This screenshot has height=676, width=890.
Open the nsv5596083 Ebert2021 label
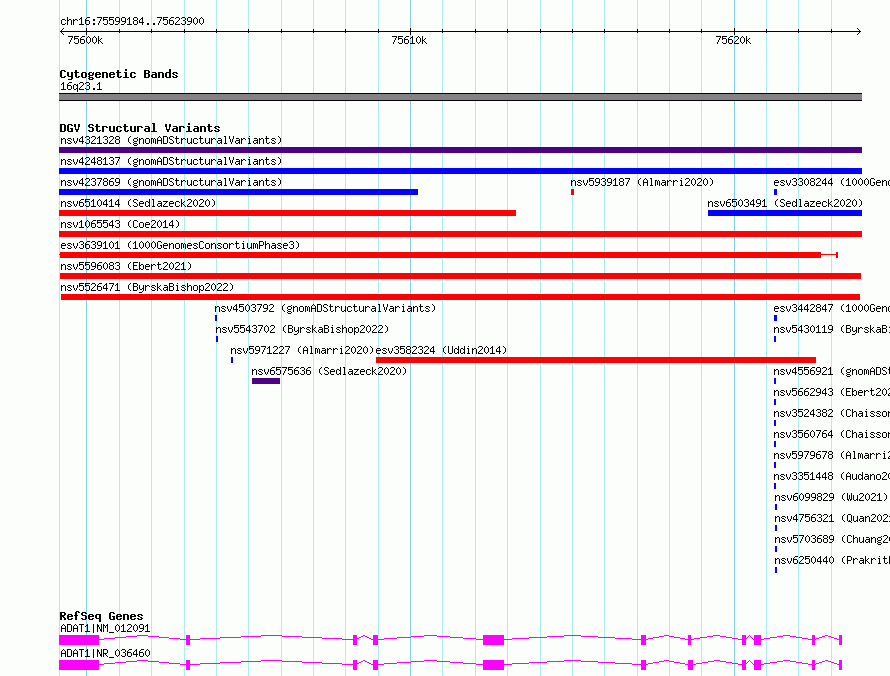pyautogui.click(x=126, y=266)
